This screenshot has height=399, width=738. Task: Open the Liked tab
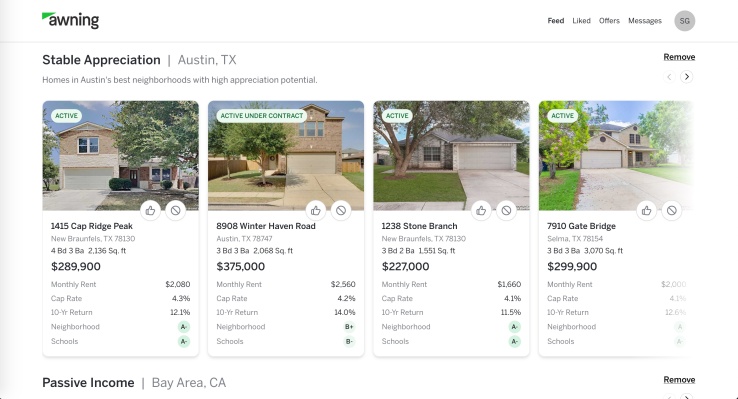(x=581, y=21)
